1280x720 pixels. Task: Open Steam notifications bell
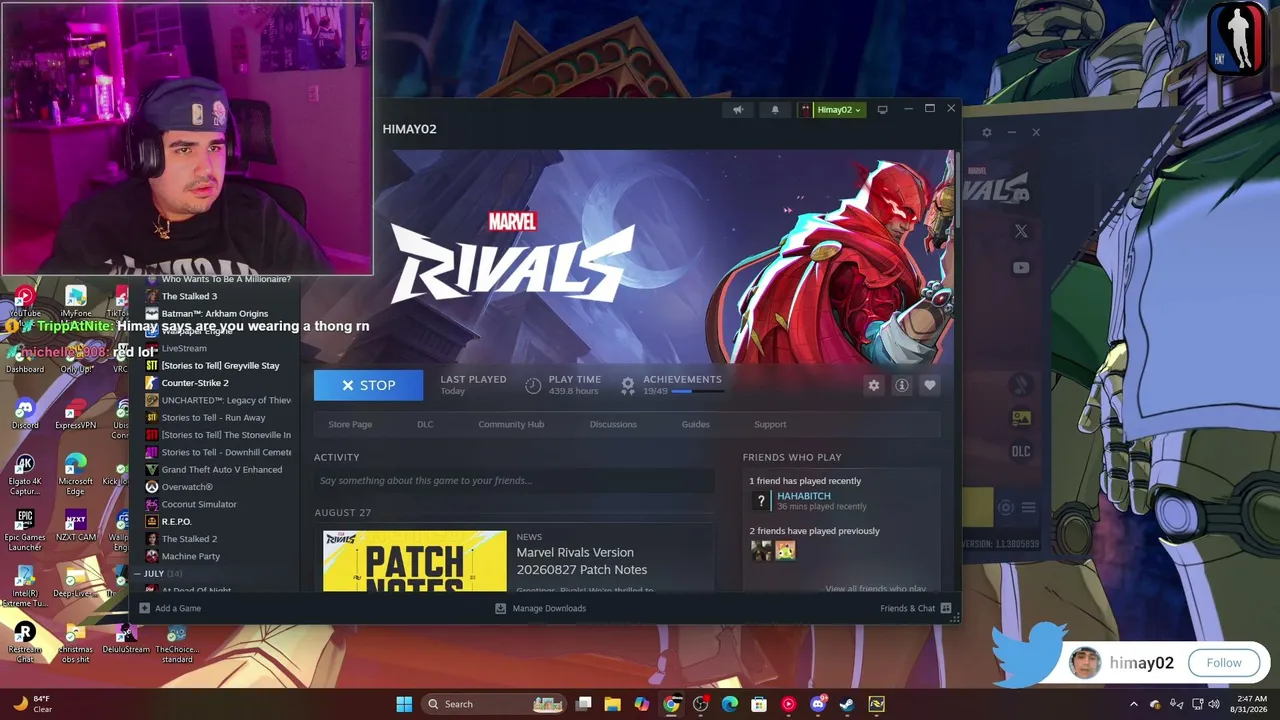[x=775, y=110]
